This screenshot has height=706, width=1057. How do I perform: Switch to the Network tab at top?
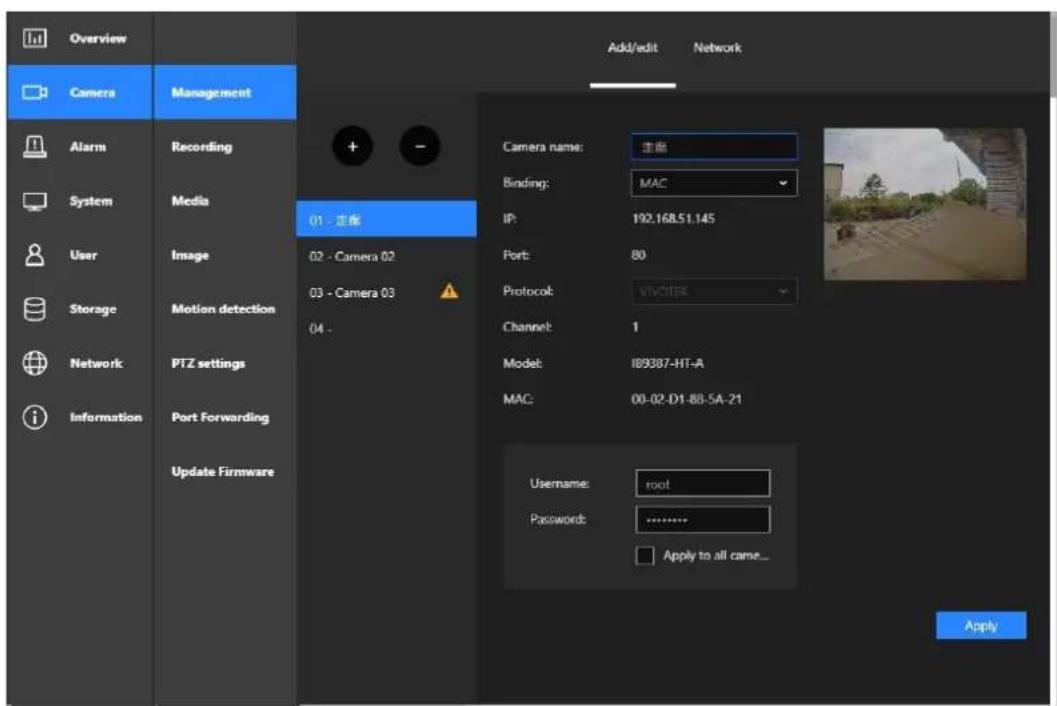pos(717,48)
